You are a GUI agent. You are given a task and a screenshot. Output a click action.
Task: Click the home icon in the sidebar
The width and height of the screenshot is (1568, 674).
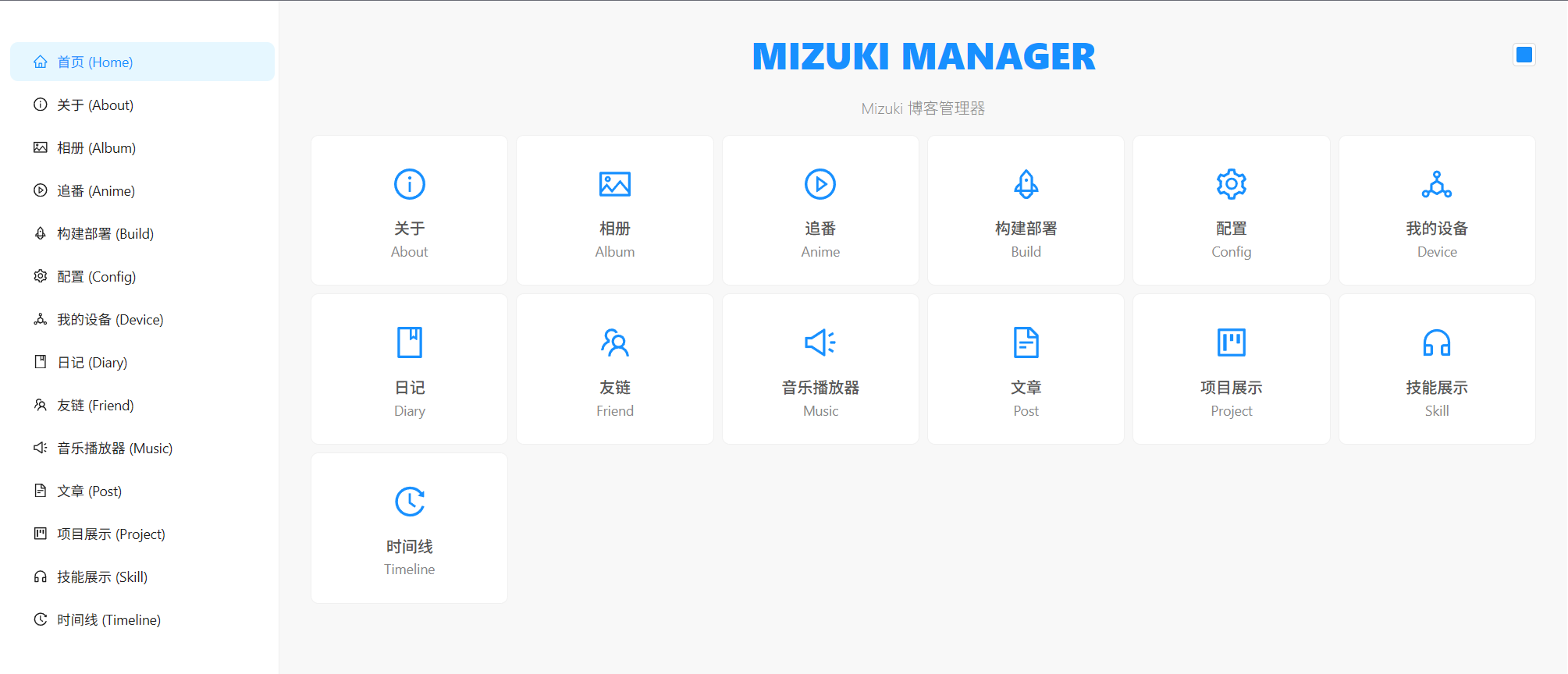tap(41, 62)
